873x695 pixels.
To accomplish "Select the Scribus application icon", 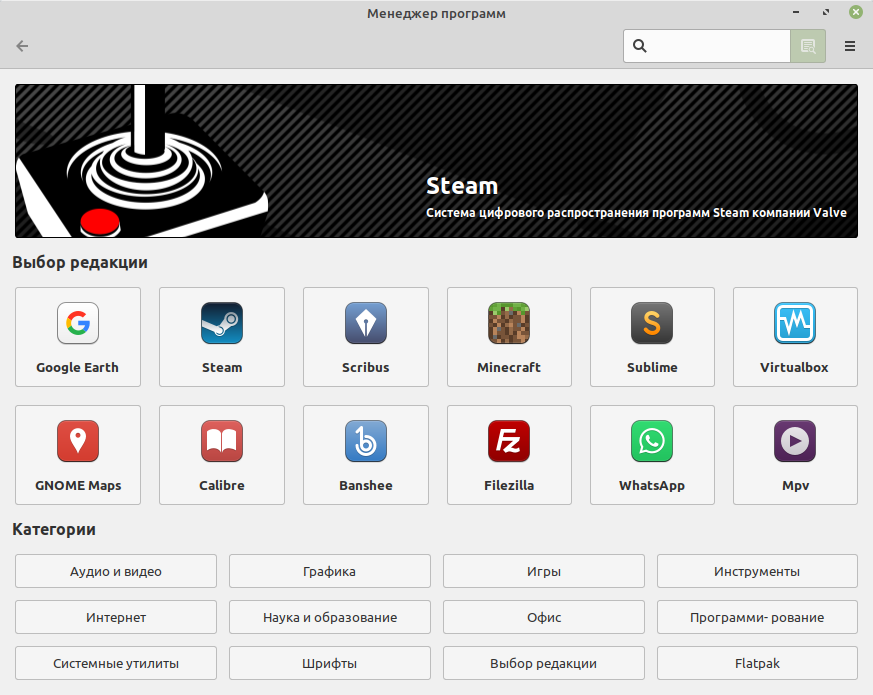I will click(366, 323).
